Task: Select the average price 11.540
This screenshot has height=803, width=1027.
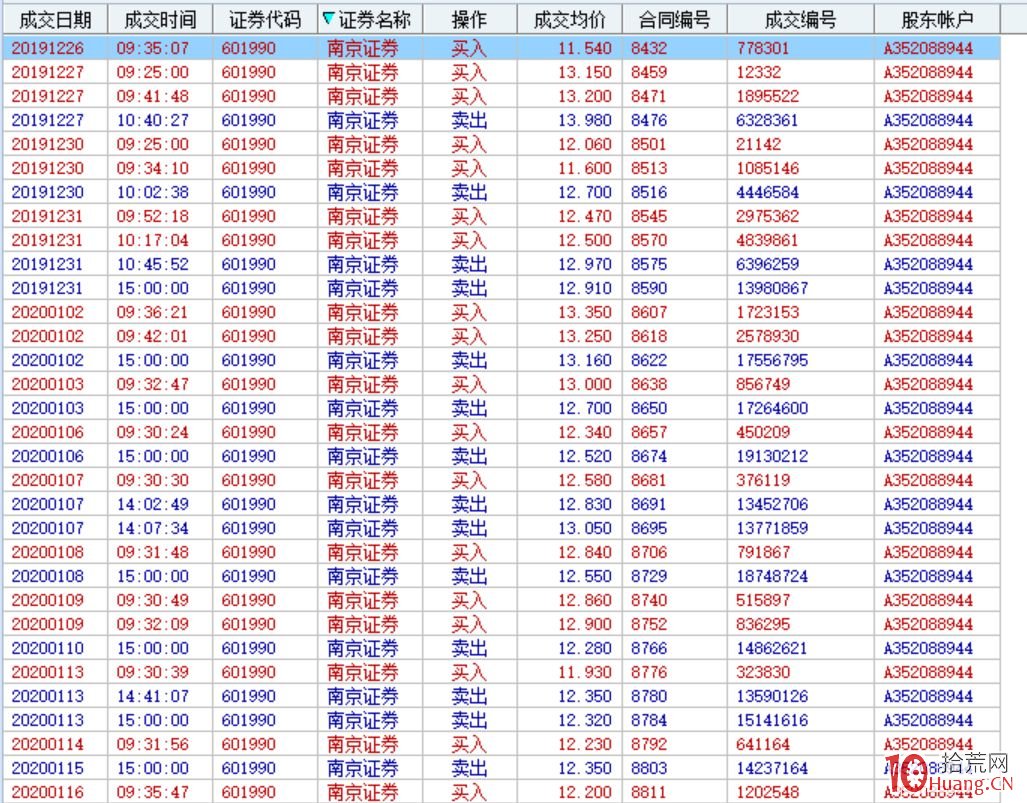Action: coord(585,48)
